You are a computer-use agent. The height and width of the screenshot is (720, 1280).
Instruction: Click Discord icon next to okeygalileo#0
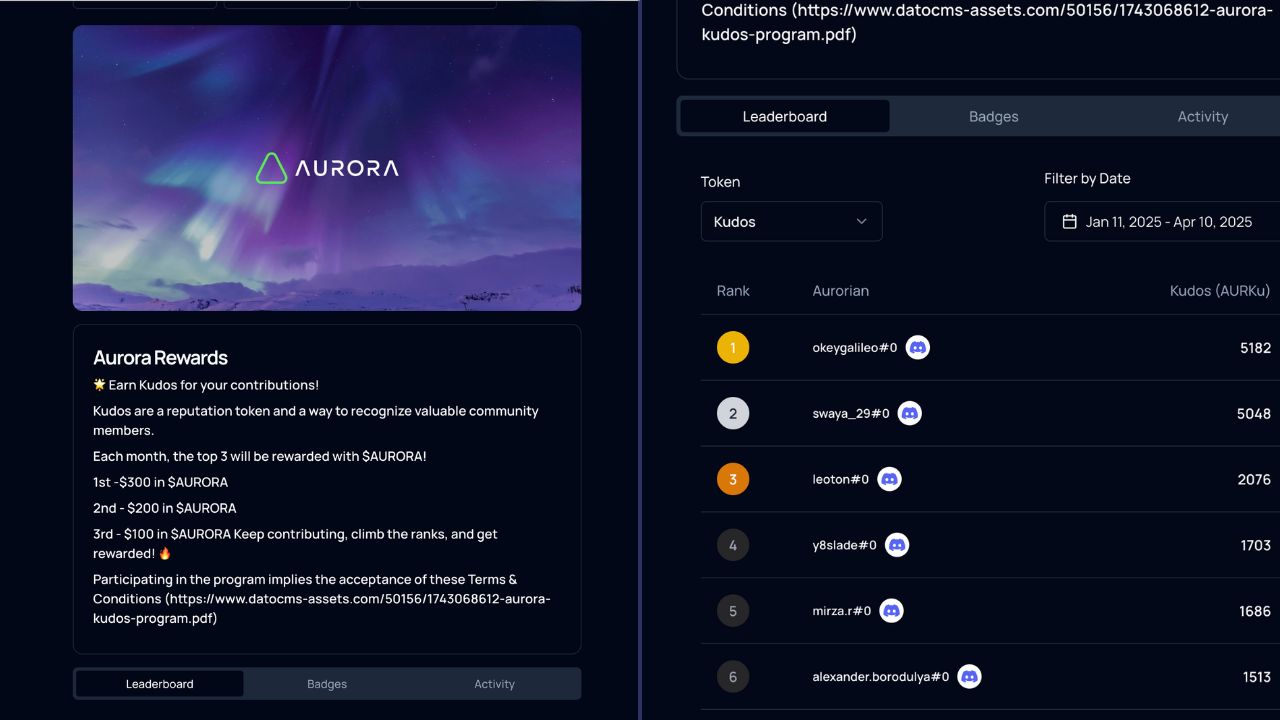(917, 347)
